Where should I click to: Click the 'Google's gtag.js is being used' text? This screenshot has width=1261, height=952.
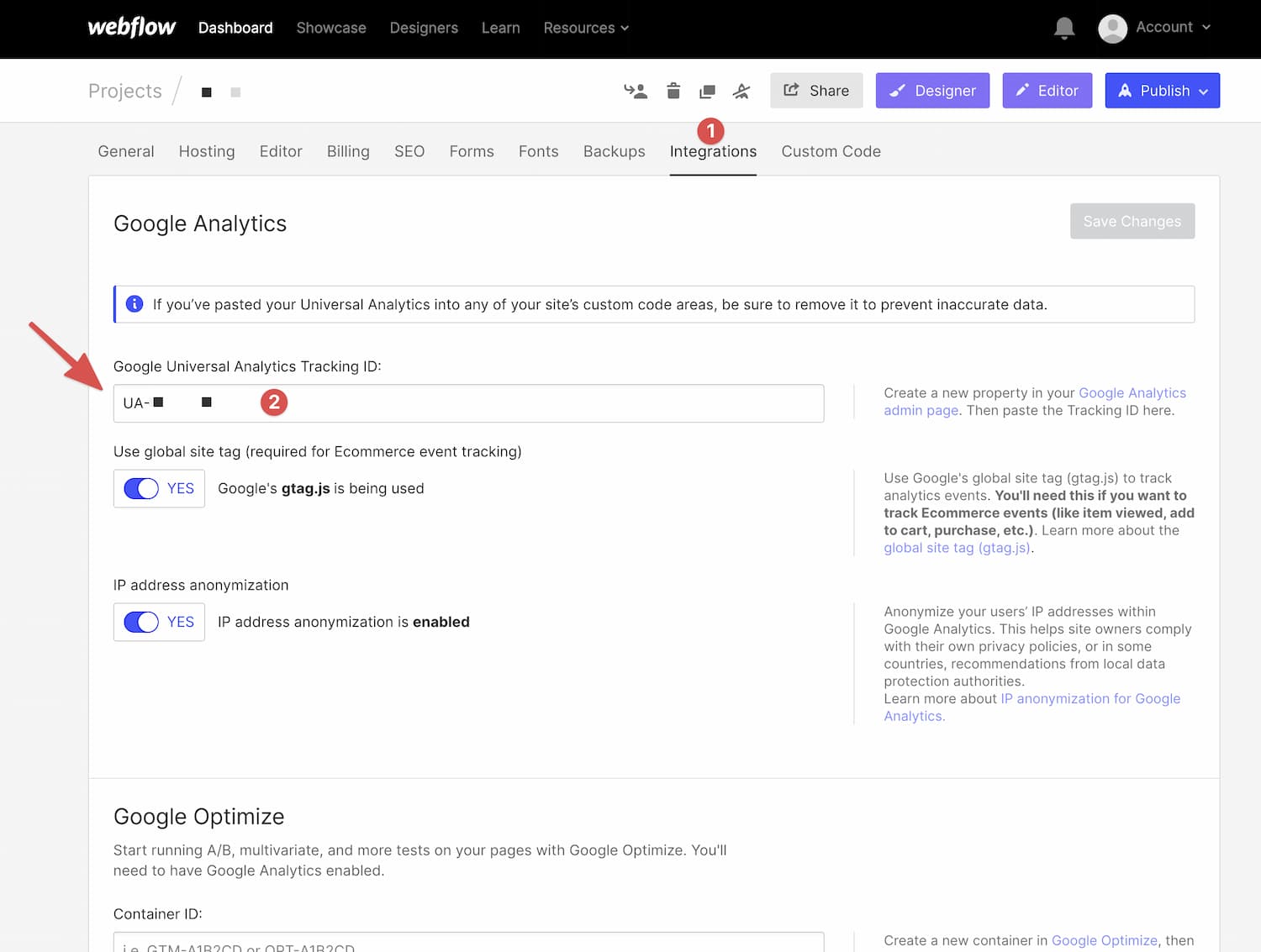321,488
